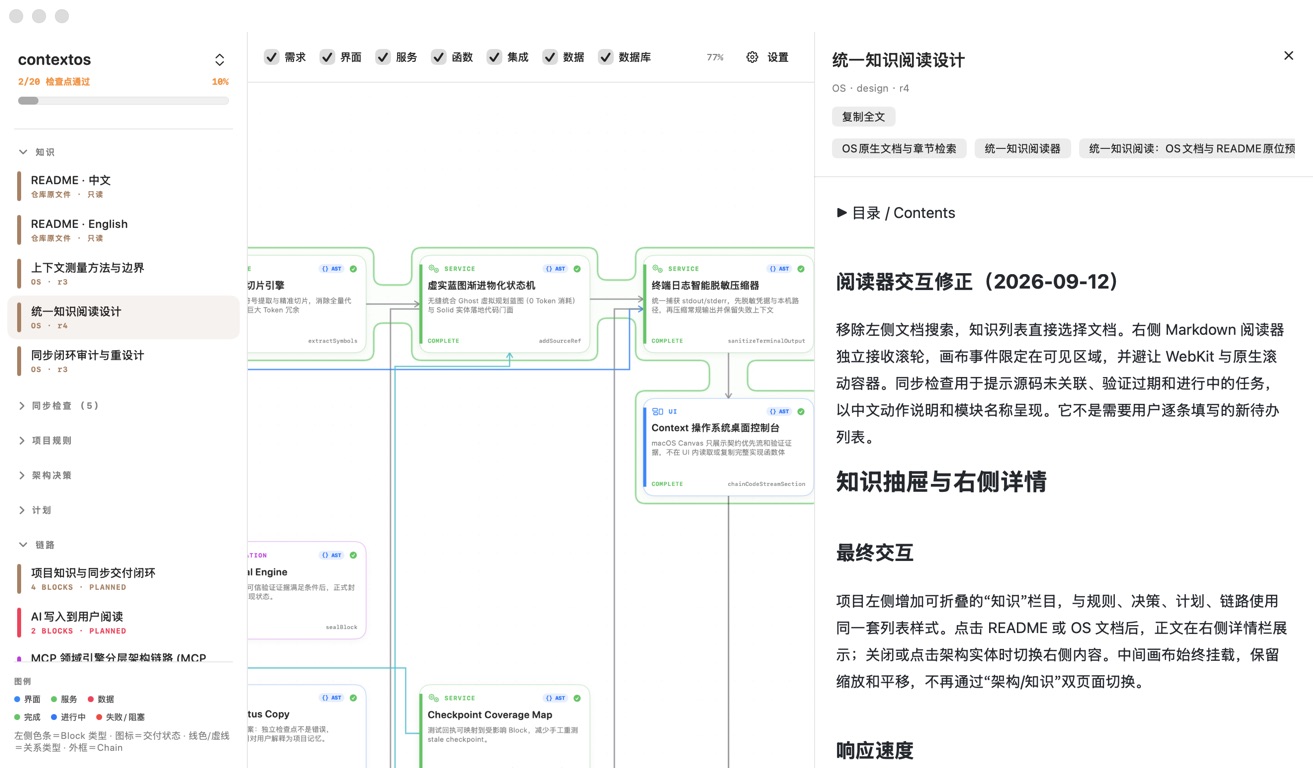Click the green check on 切片引擎 card

pos(353,269)
